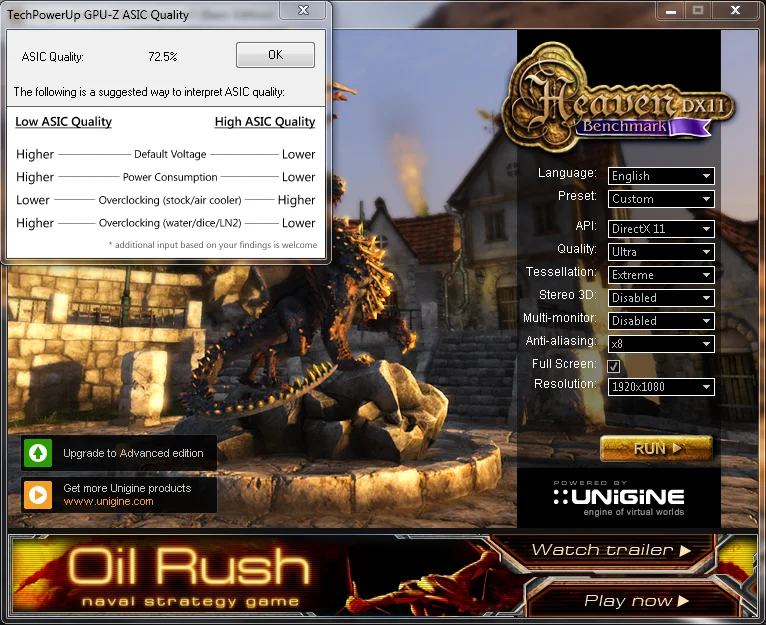This screenshot has height=625, width=766.
Task: Click the Unigine engine logo
Action: pos(619,498)
